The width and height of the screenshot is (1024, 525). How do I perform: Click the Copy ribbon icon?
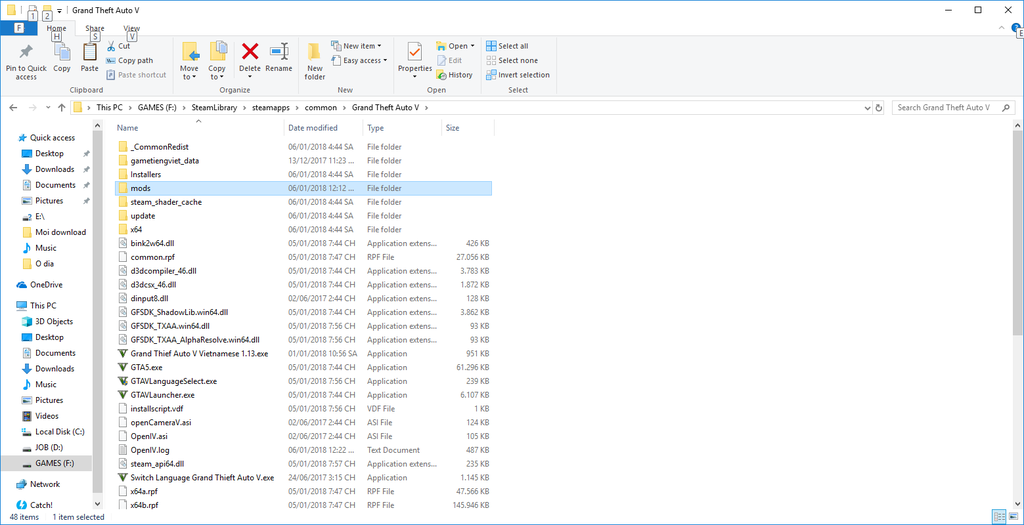pos(62,52)
